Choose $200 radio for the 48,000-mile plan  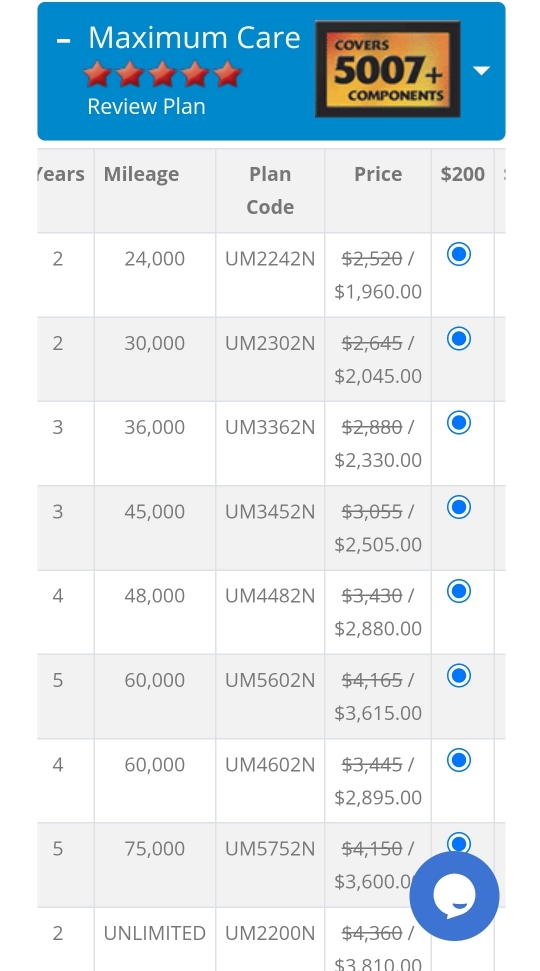point(459,591)
